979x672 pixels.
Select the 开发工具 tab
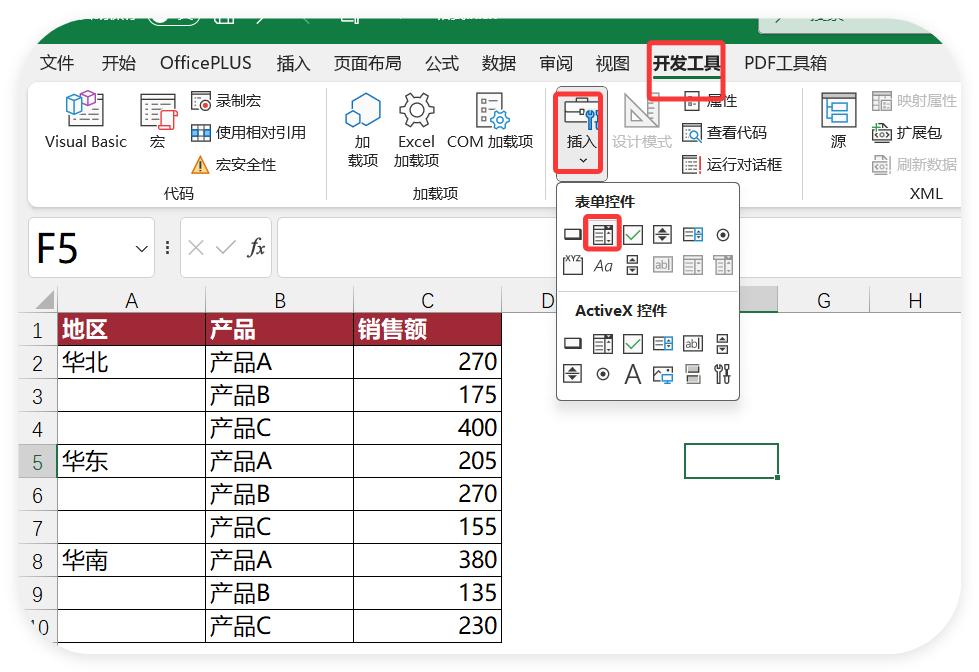pos(686,63)
